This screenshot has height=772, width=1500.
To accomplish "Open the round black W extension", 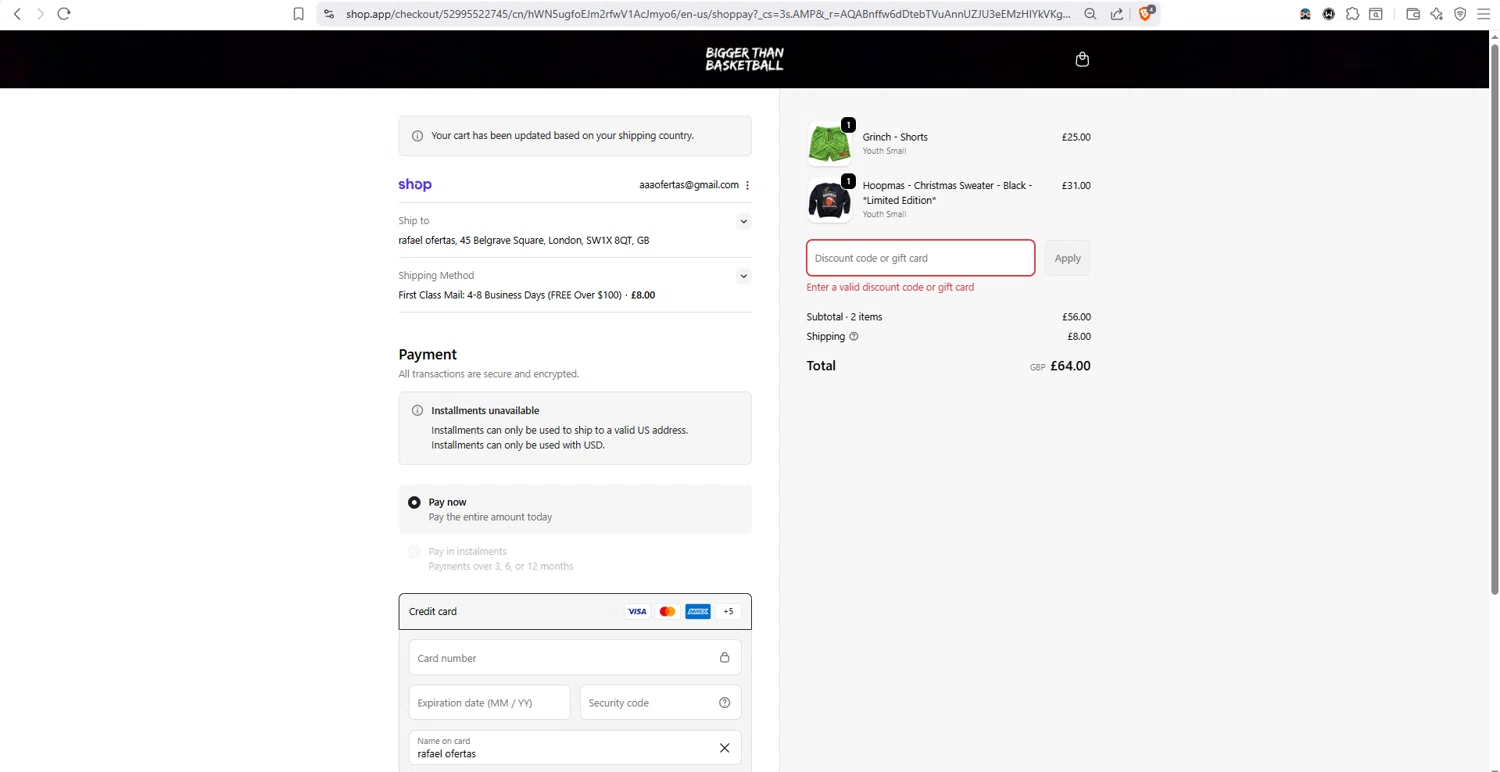I will point(1329,14).
